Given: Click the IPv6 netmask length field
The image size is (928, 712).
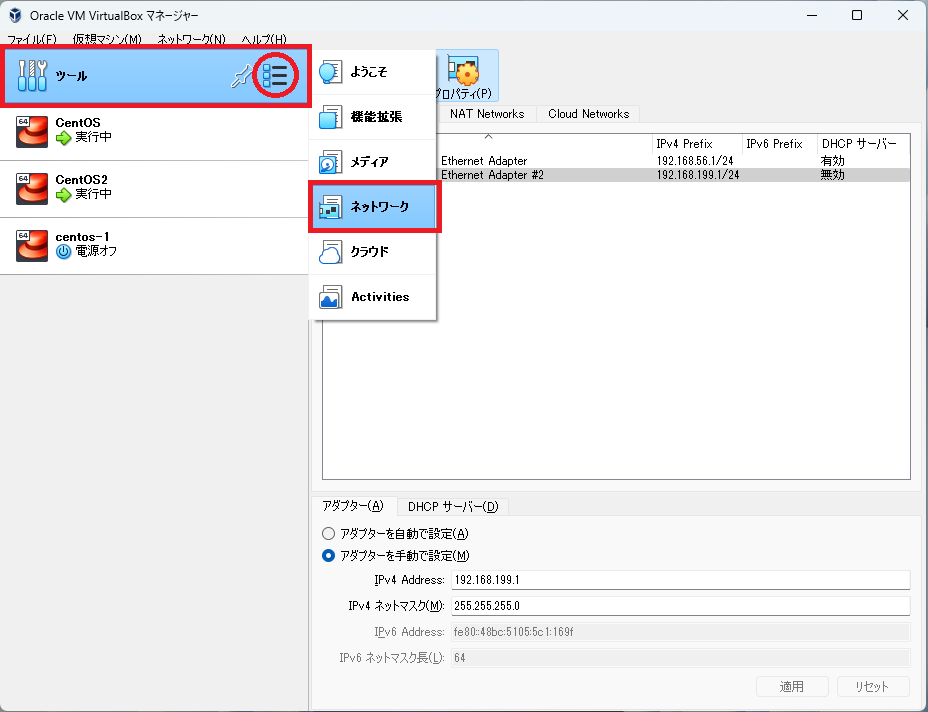Looking at the screenshot, I should 681,658.
